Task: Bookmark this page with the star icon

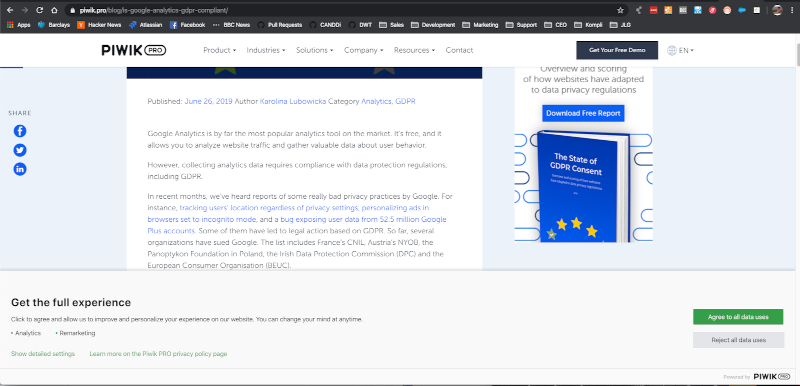Action: click(x=620, y=10)
